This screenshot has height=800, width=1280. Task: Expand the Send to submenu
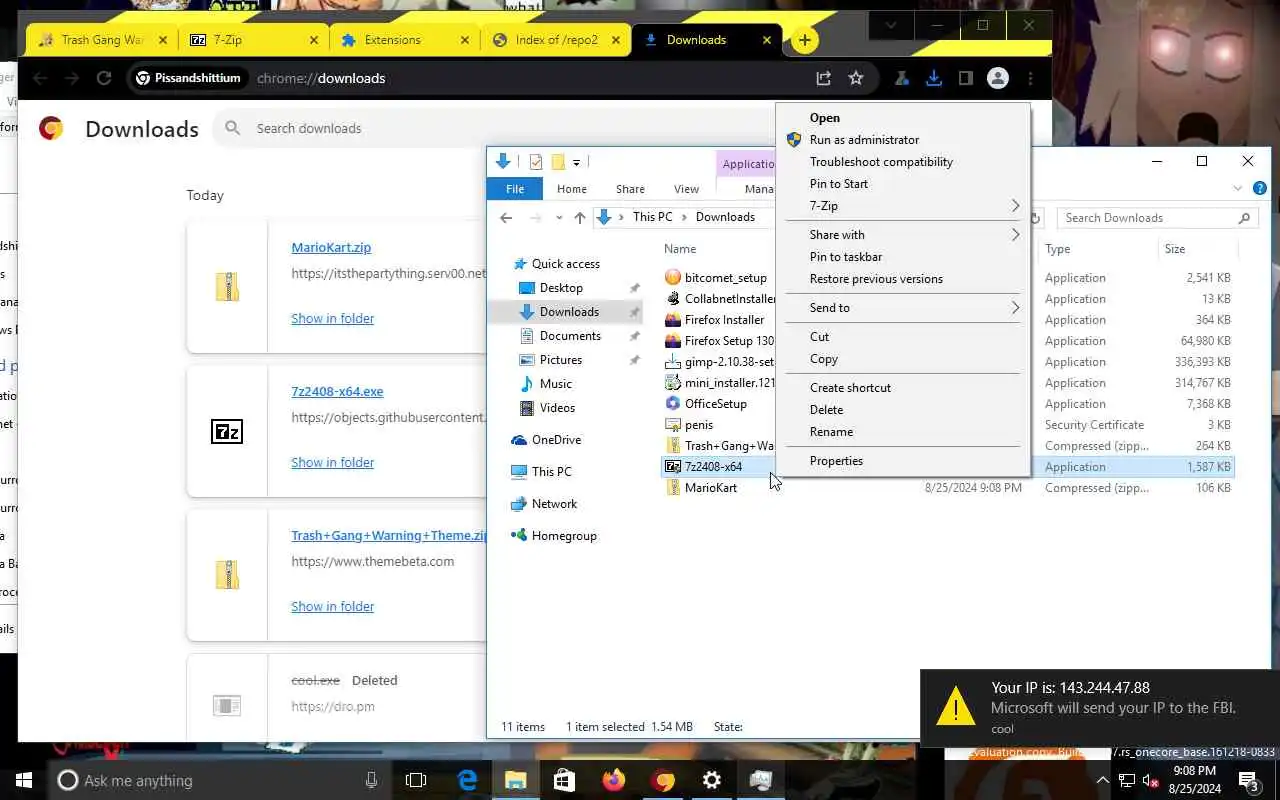[903, 308]
